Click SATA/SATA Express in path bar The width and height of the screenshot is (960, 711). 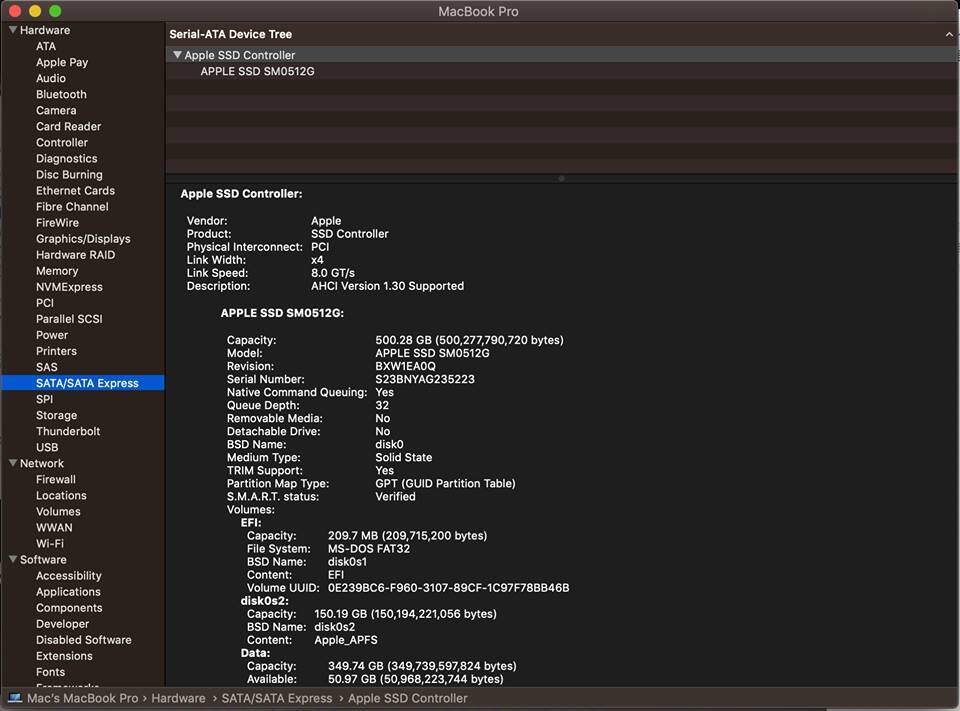click(276, 698)
